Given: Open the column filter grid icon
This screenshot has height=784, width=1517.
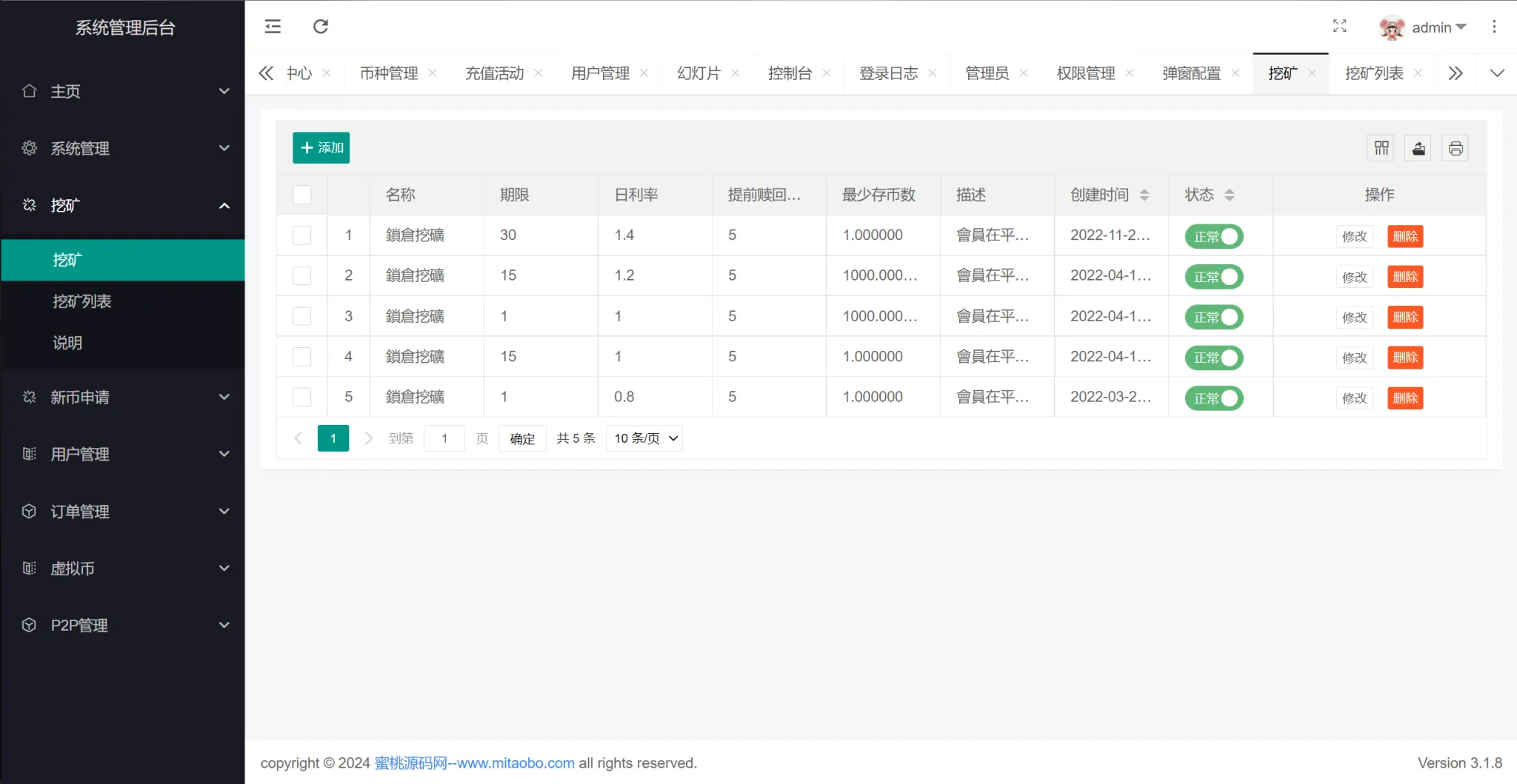Looking at the screenshot, I should click(1381, 148).
